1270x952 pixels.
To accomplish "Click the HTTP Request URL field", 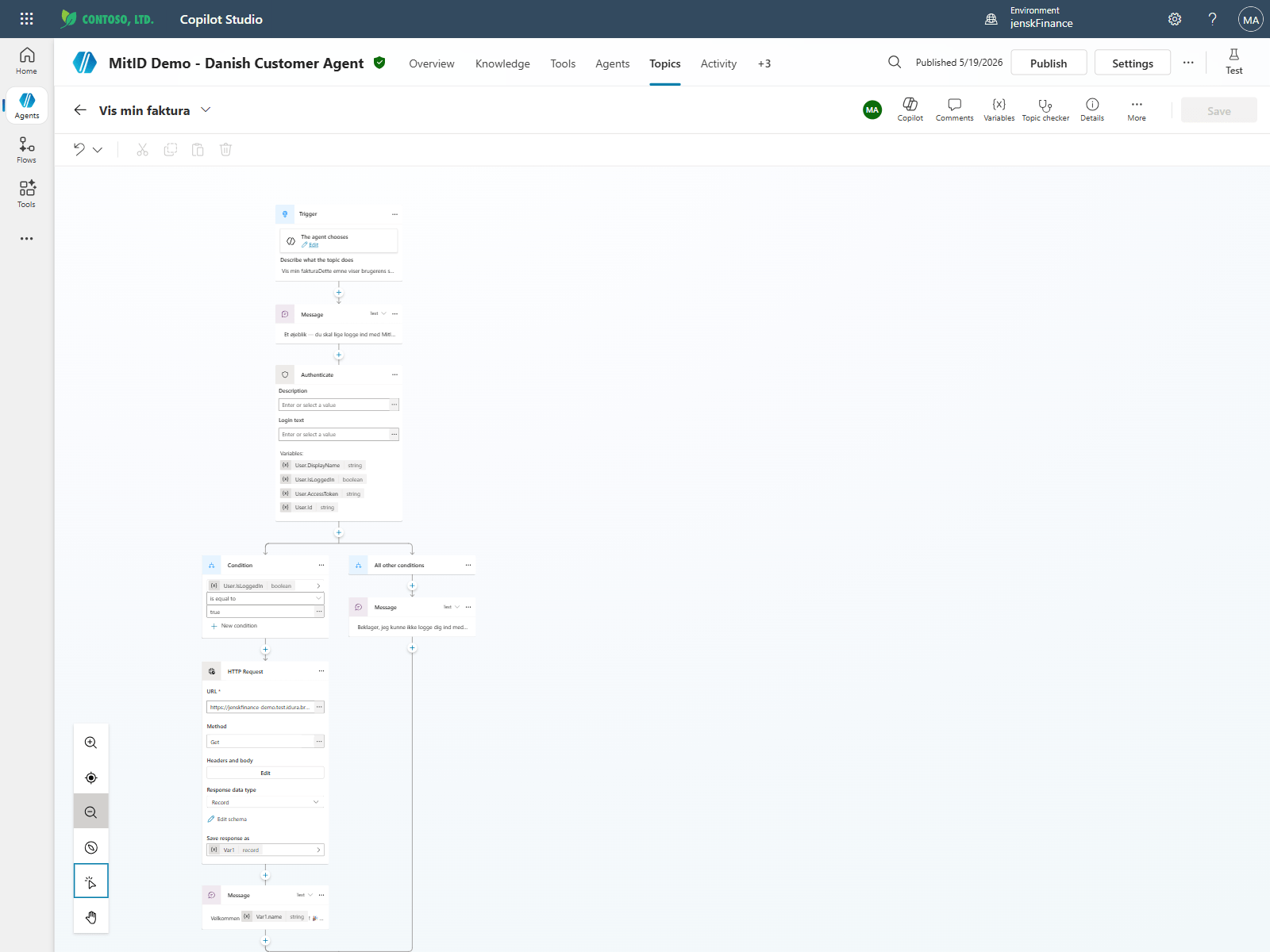I will [260, 707].
